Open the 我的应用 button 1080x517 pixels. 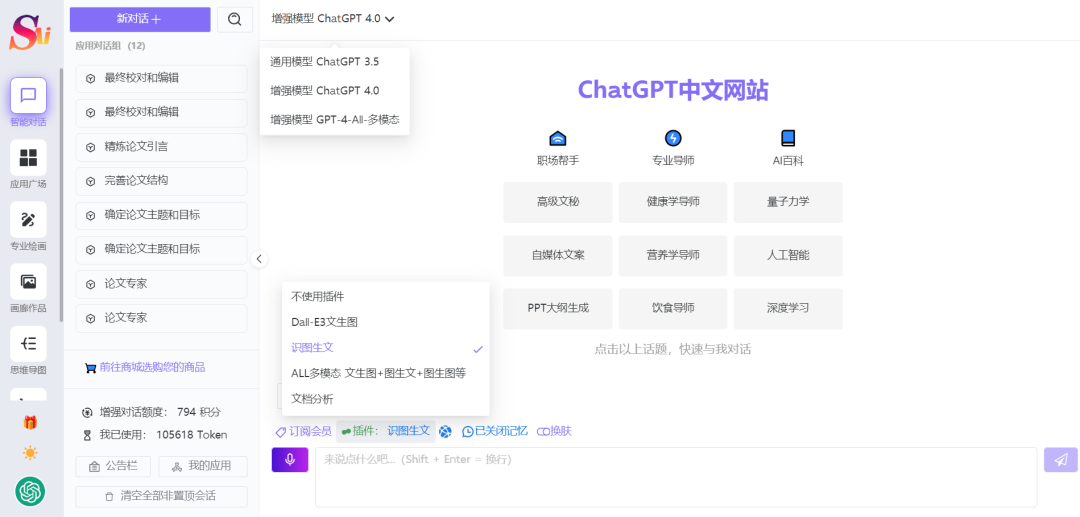pyautogui.click(x=202, y=466)
